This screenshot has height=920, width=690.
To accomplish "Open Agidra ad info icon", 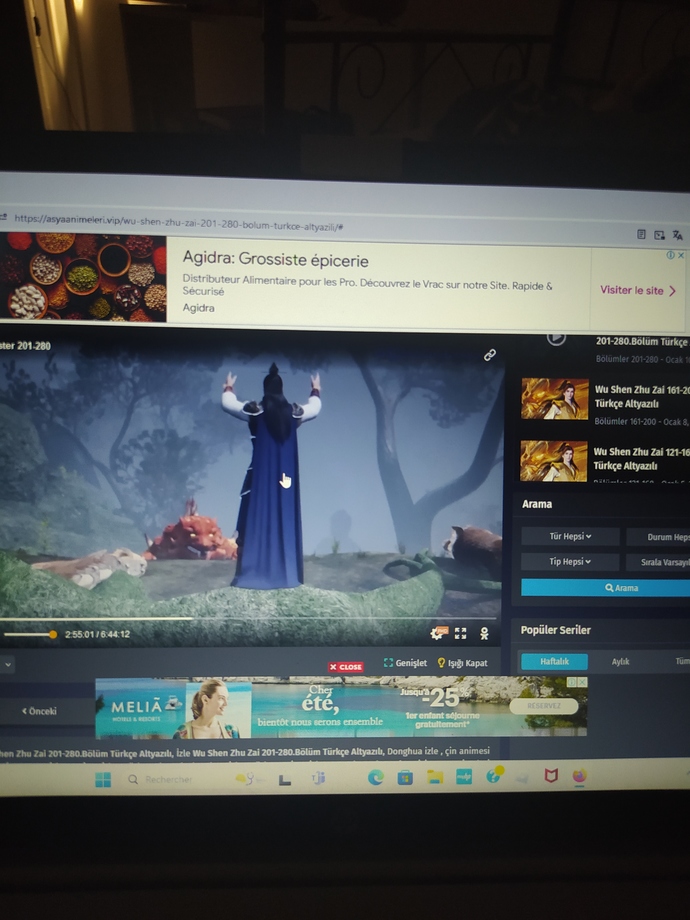I will click(670, 255).
